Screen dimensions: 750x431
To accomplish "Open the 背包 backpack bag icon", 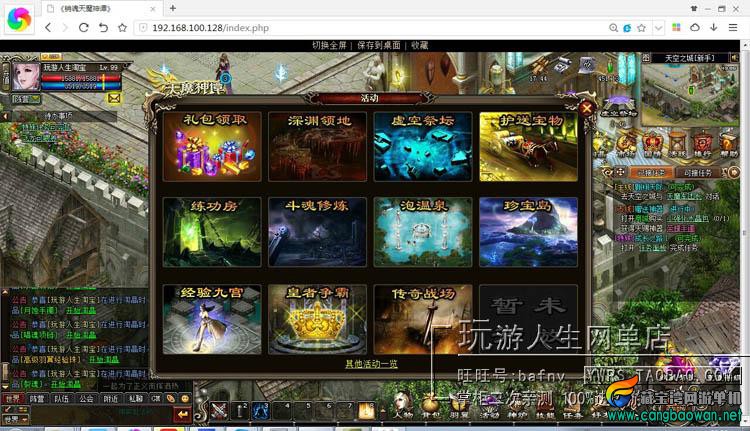I will [x=430, y=408].
